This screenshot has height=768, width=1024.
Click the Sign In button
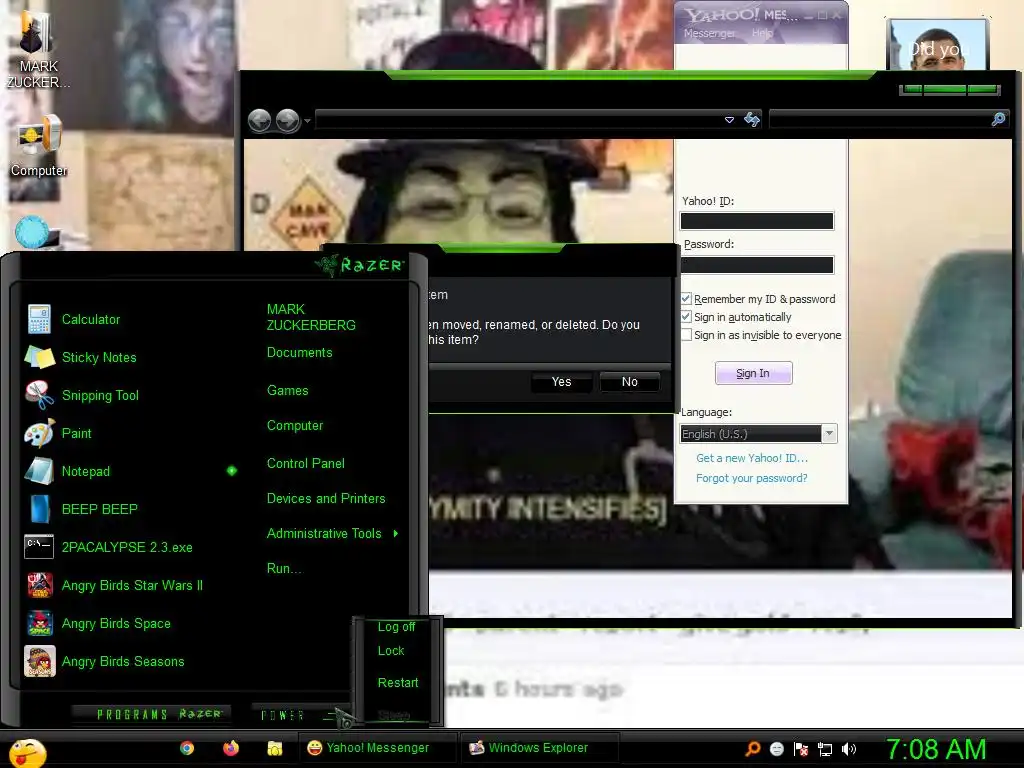(753, 373)
